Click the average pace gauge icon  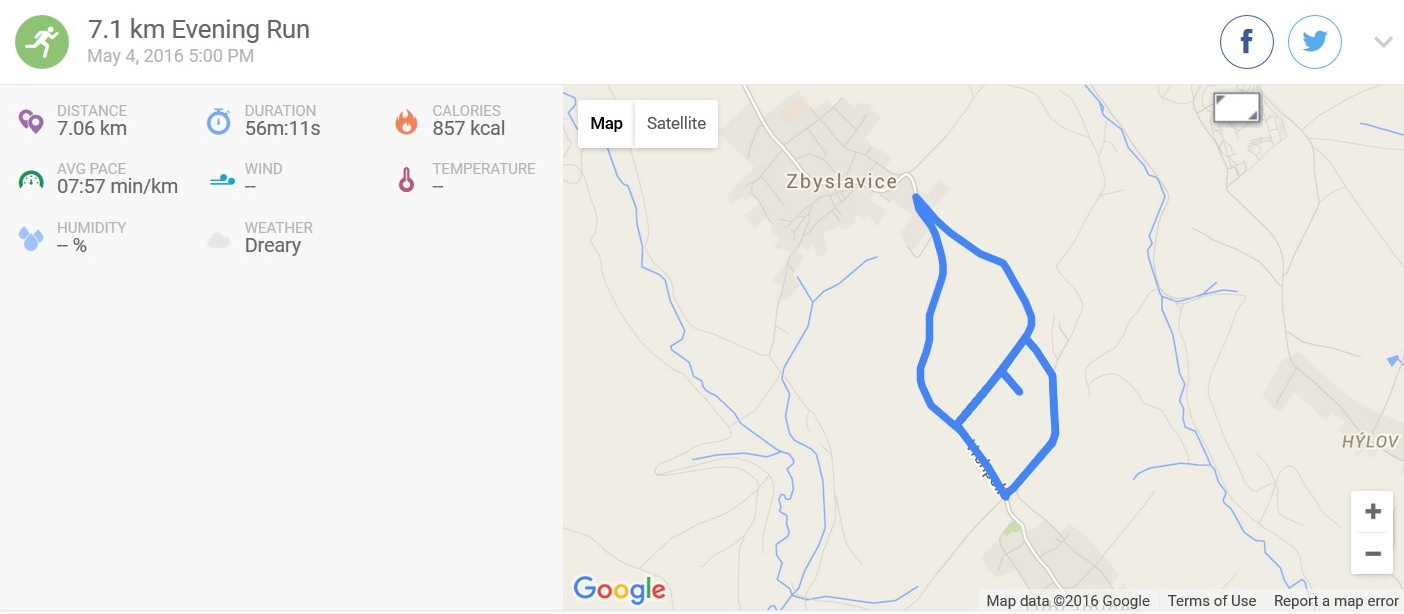[x=31, y=180]
